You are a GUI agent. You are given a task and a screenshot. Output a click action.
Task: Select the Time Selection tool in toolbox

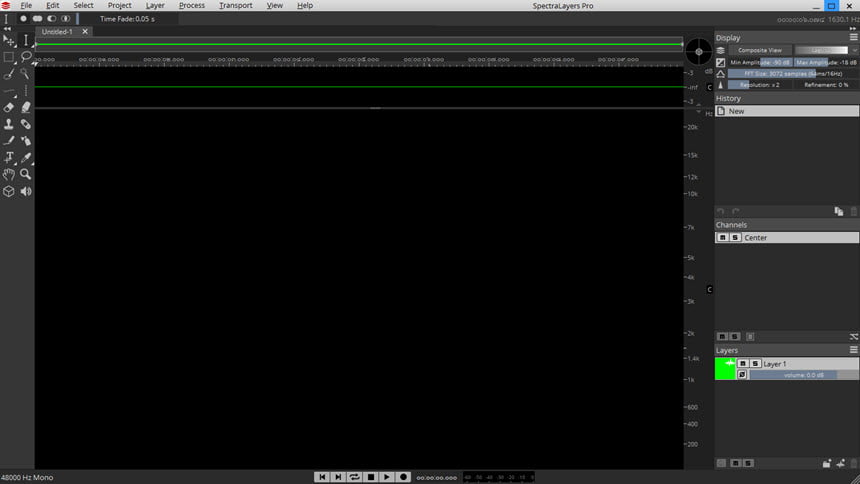tap(26, 41)
